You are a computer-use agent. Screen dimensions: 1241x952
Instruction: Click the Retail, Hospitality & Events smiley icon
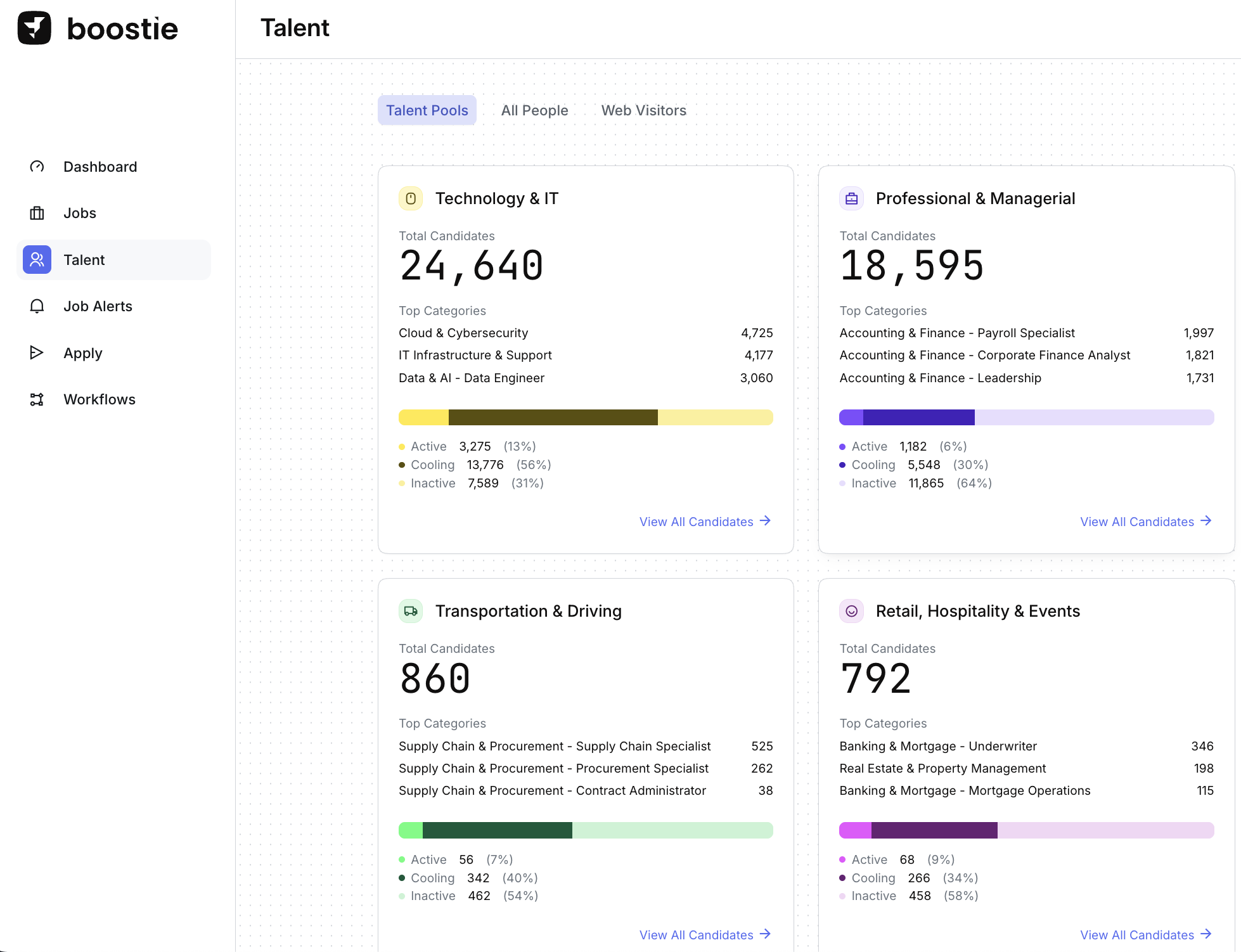click(851, 611)
